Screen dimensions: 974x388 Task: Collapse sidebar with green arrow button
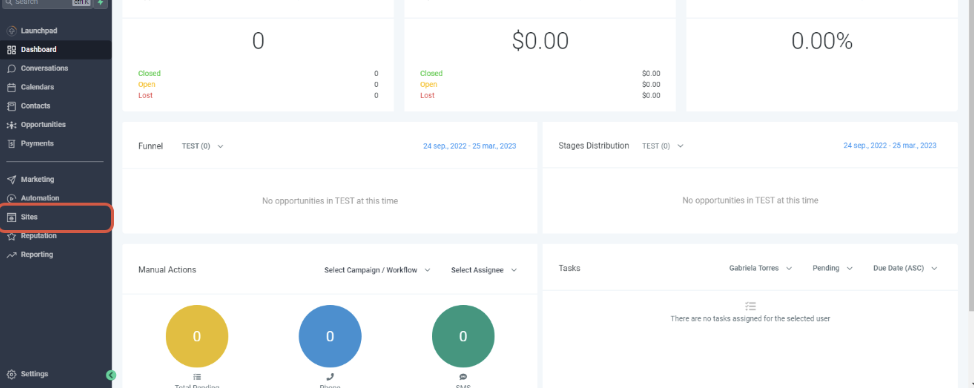pos(111,375)
